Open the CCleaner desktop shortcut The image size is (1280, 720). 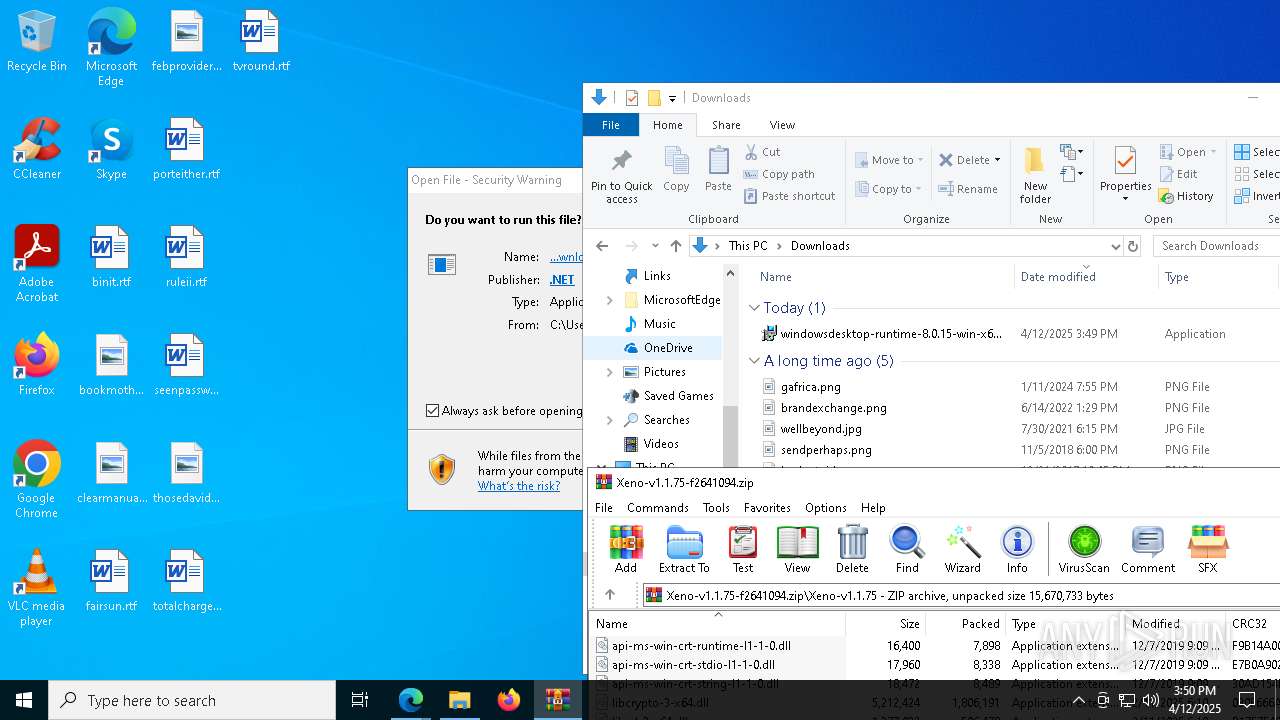click(37, 149)
